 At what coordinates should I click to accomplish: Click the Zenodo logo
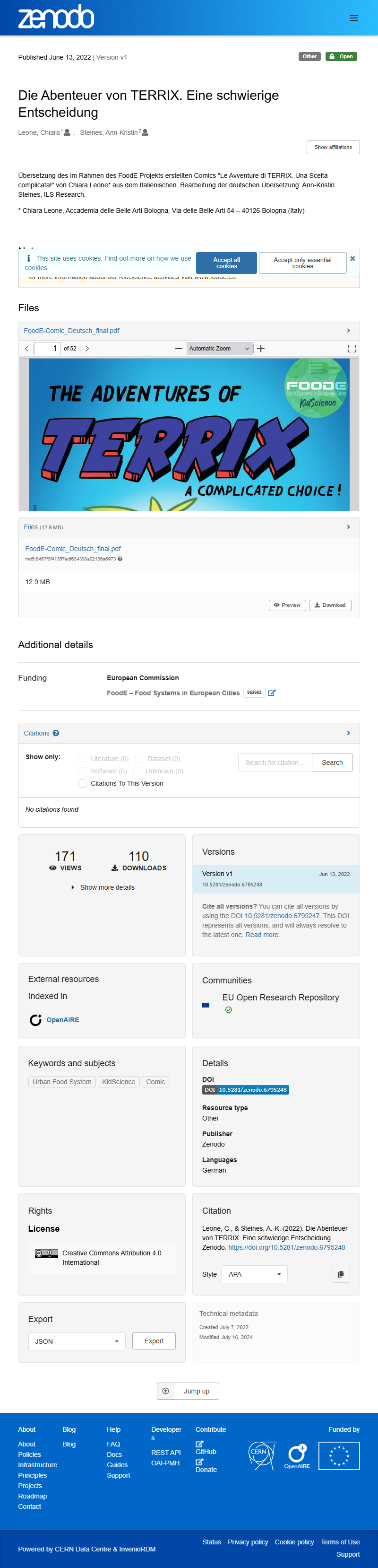(56, 17)
